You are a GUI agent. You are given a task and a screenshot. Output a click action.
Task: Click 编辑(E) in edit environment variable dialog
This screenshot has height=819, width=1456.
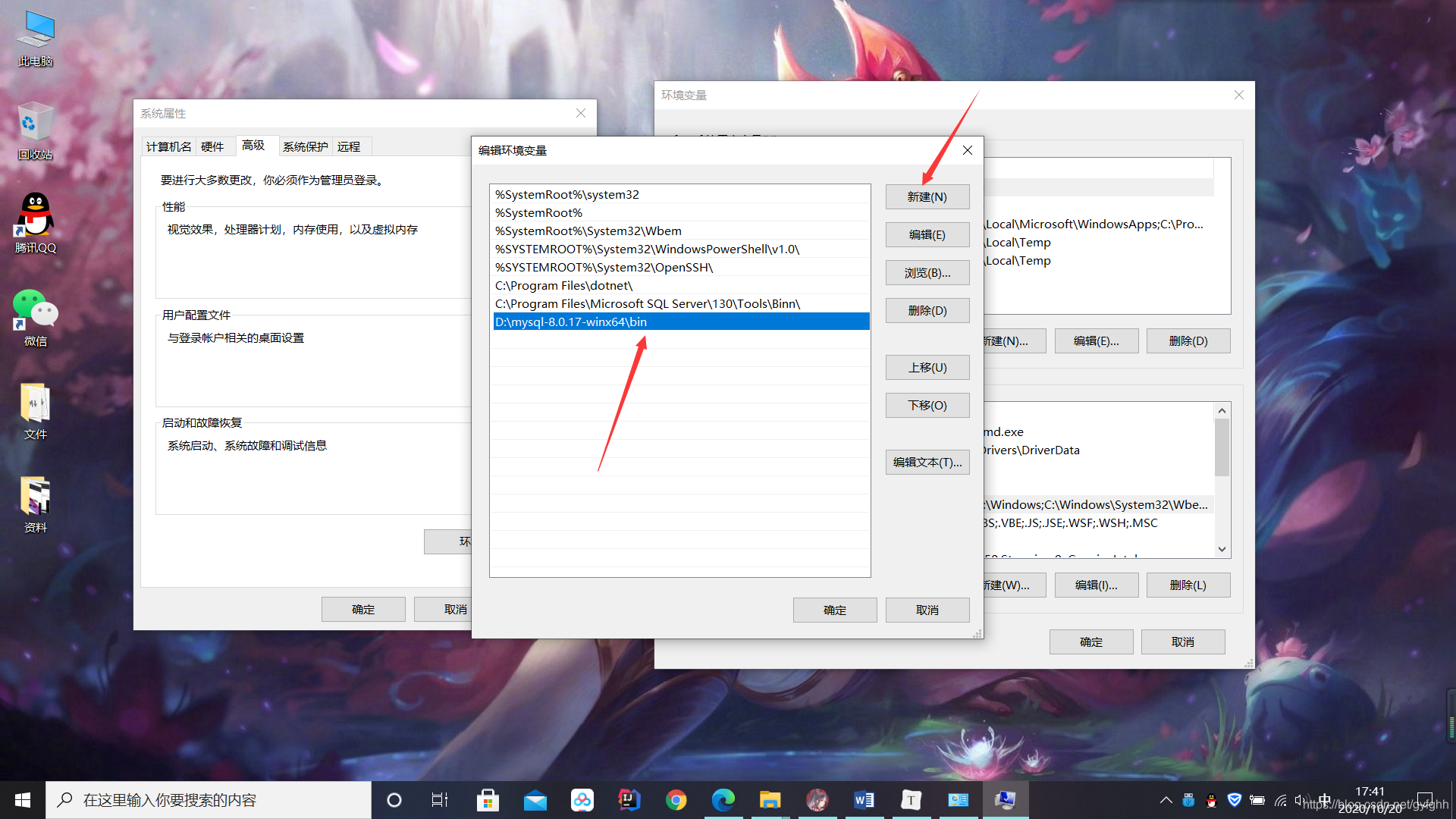click(x=927, y=235)
